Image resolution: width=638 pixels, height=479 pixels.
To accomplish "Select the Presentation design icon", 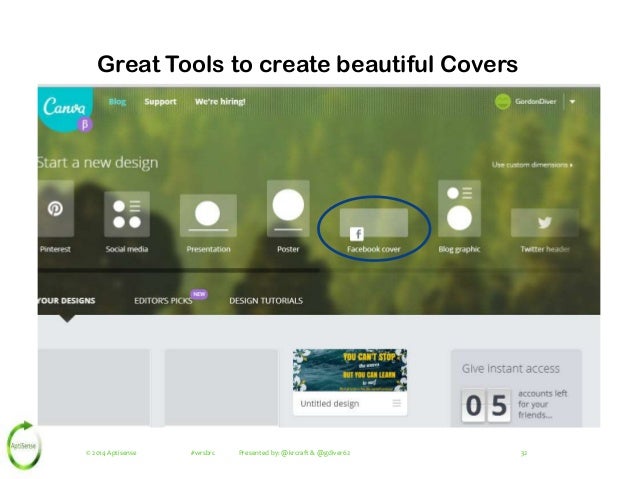I will click(208, 216).
